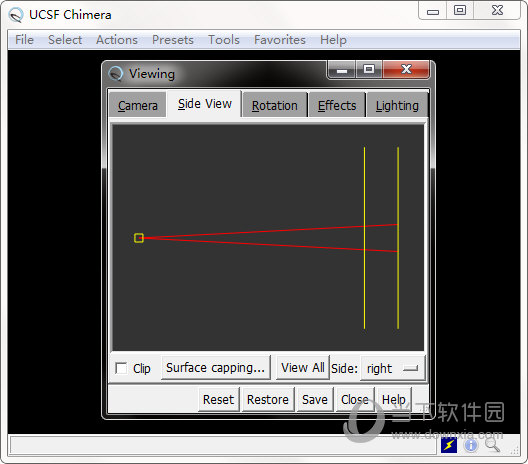528x464 pixels.
Task: Click the View All button
Action: pos(302,368)
